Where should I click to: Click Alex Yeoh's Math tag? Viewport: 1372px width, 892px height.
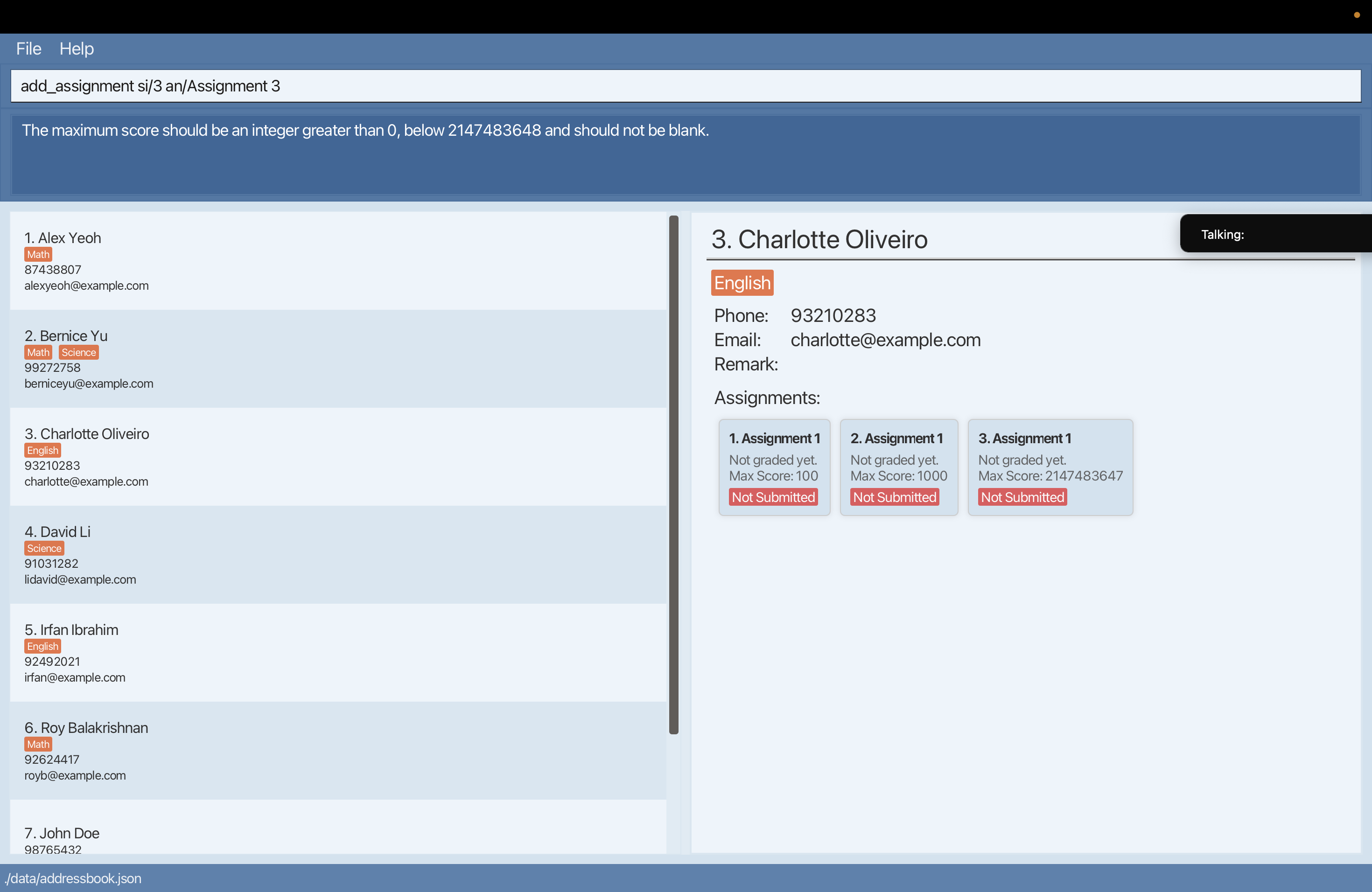point(38,255)
